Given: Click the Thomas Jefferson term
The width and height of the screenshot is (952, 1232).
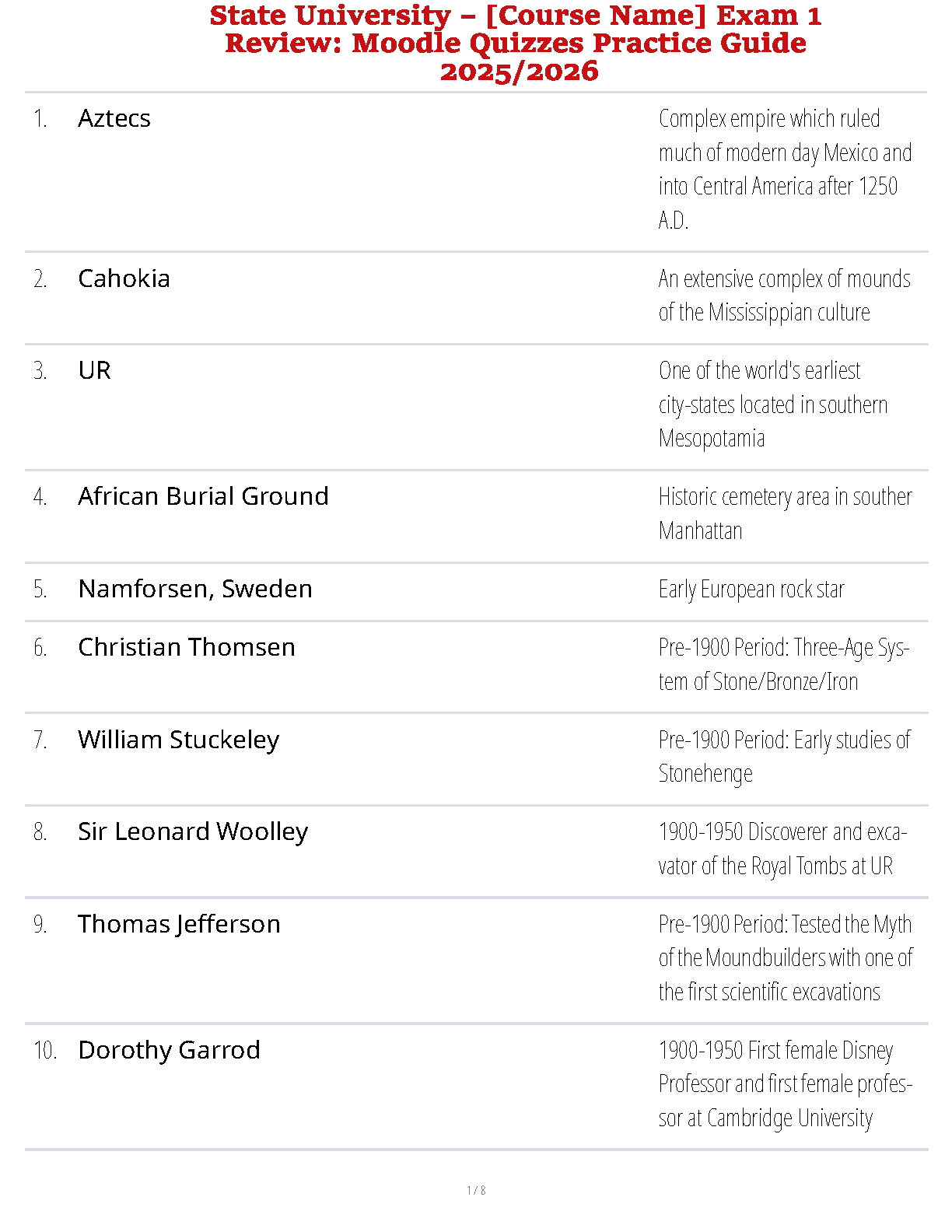Looking at the screenshot, I should click(x=180, y=925).
